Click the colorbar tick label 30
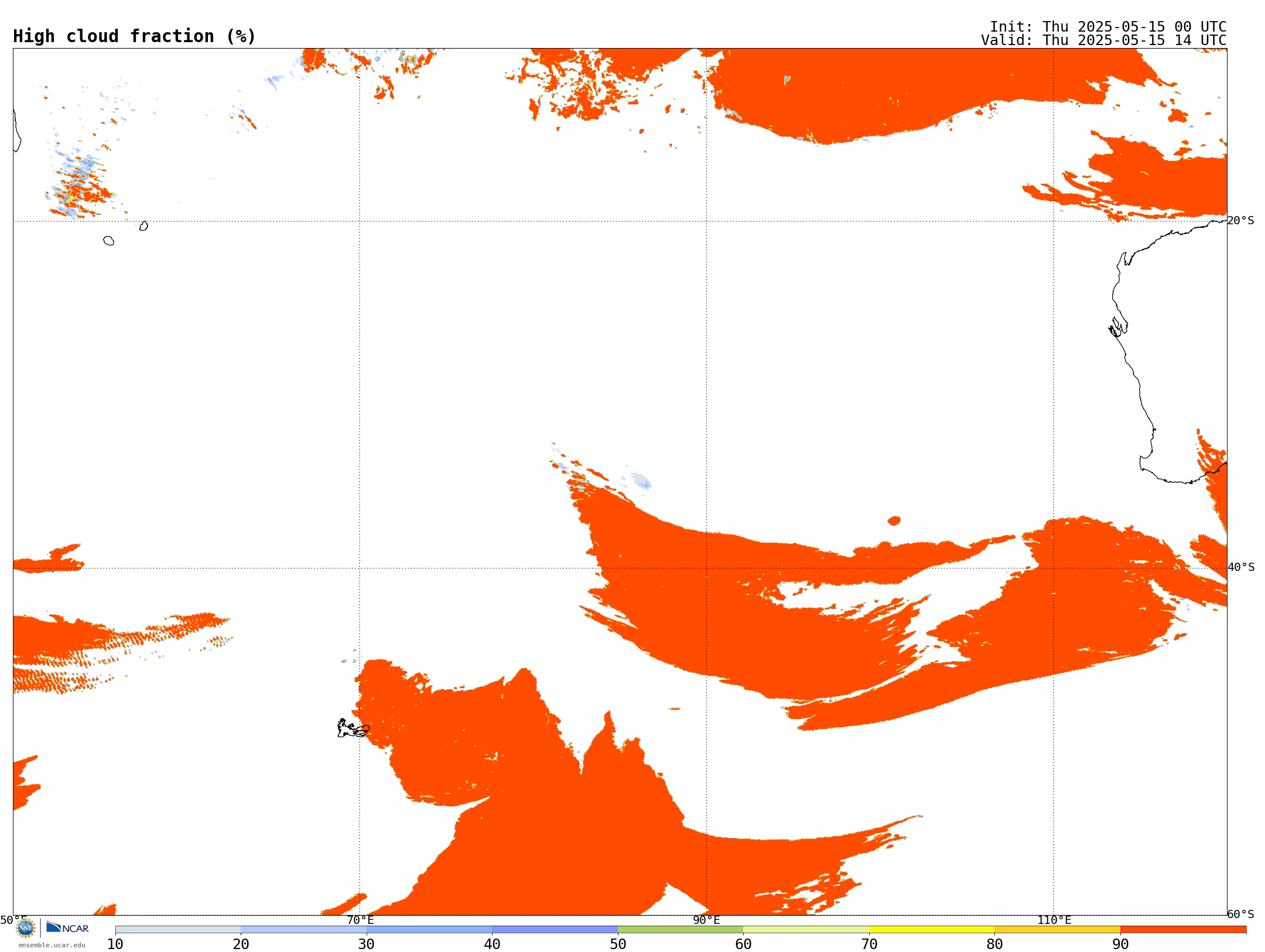 point(367,944)
